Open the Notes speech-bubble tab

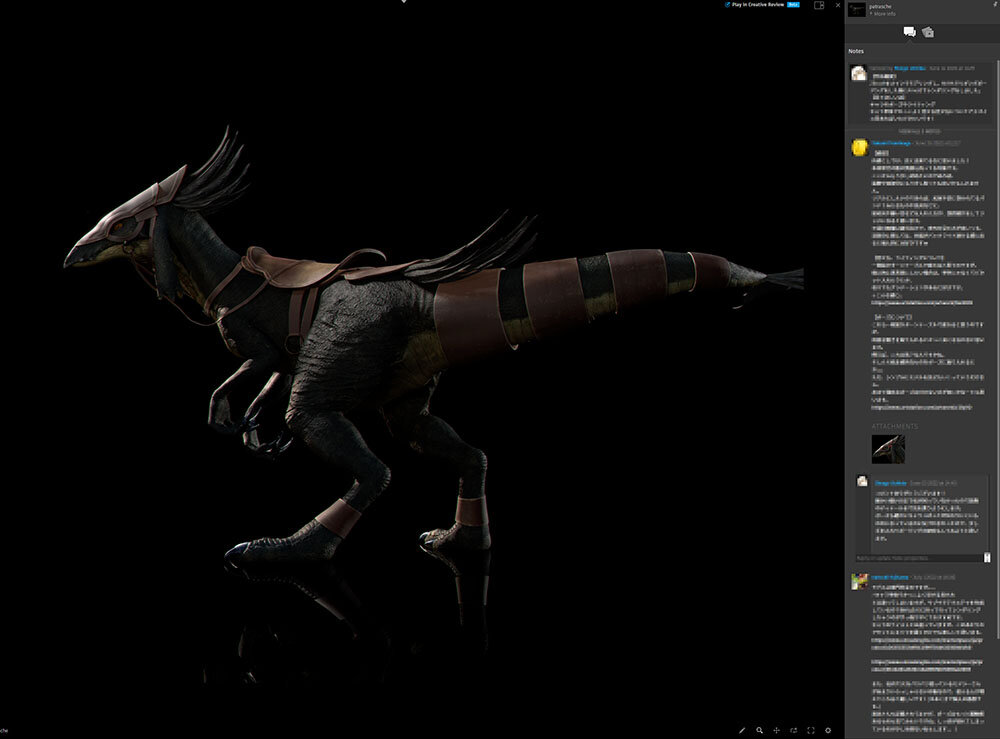[x=909, y=32]
